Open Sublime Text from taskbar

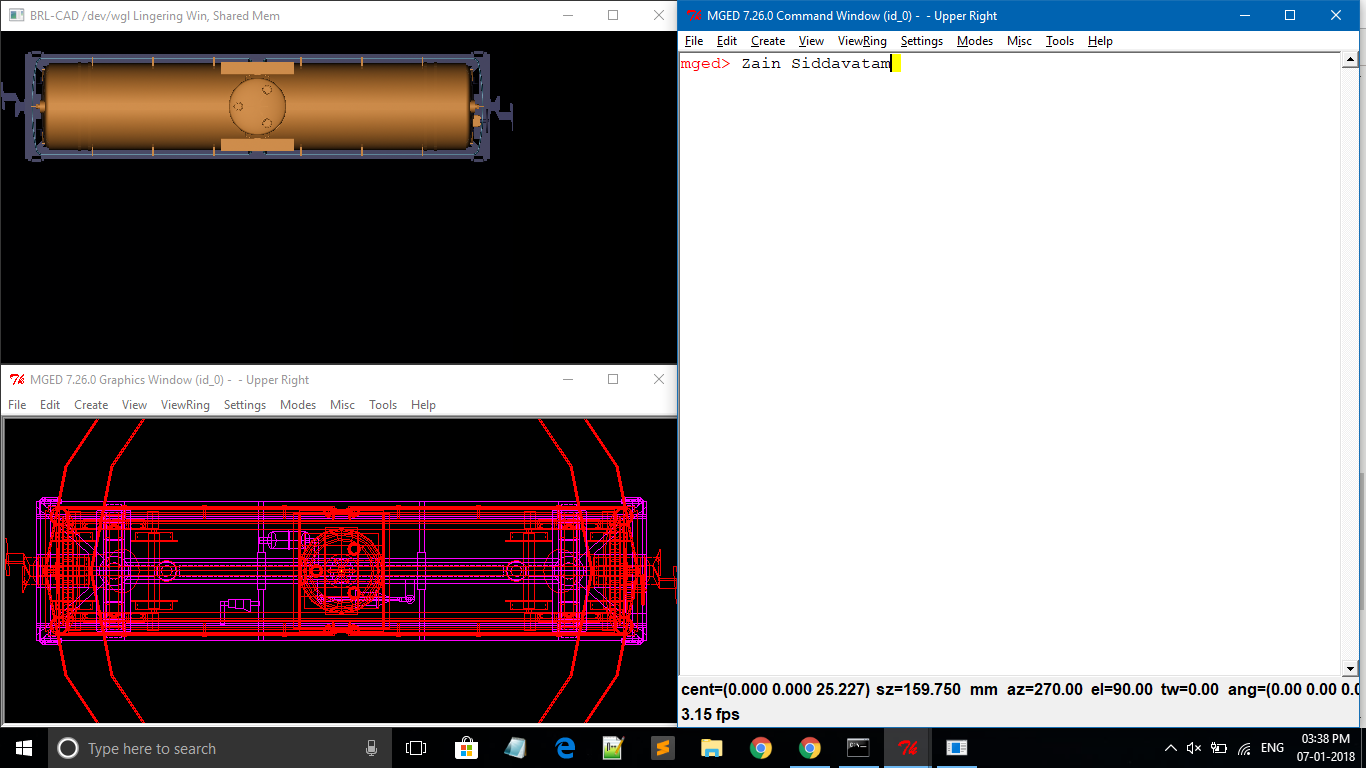tap(662, 748)
